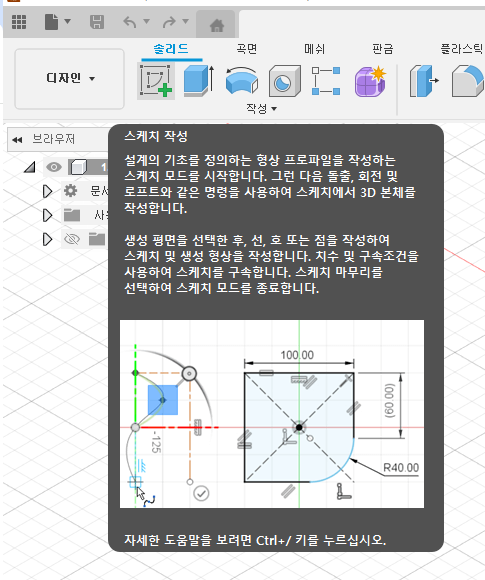Switch to the 솔리드 tab
Viewport: 485px width, 580px height.
click(x=171, y=48)
